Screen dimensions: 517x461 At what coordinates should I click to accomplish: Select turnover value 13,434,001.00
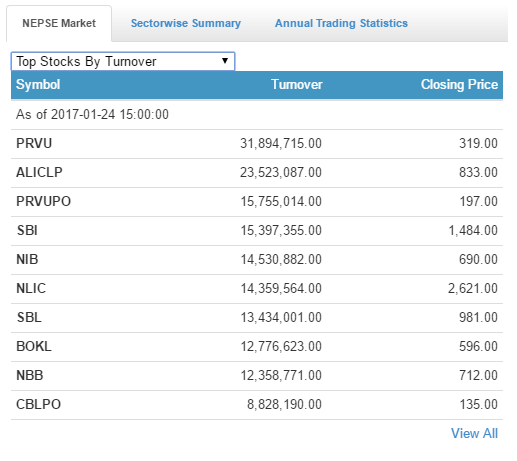pyautogui.click(x=281, y=317)
